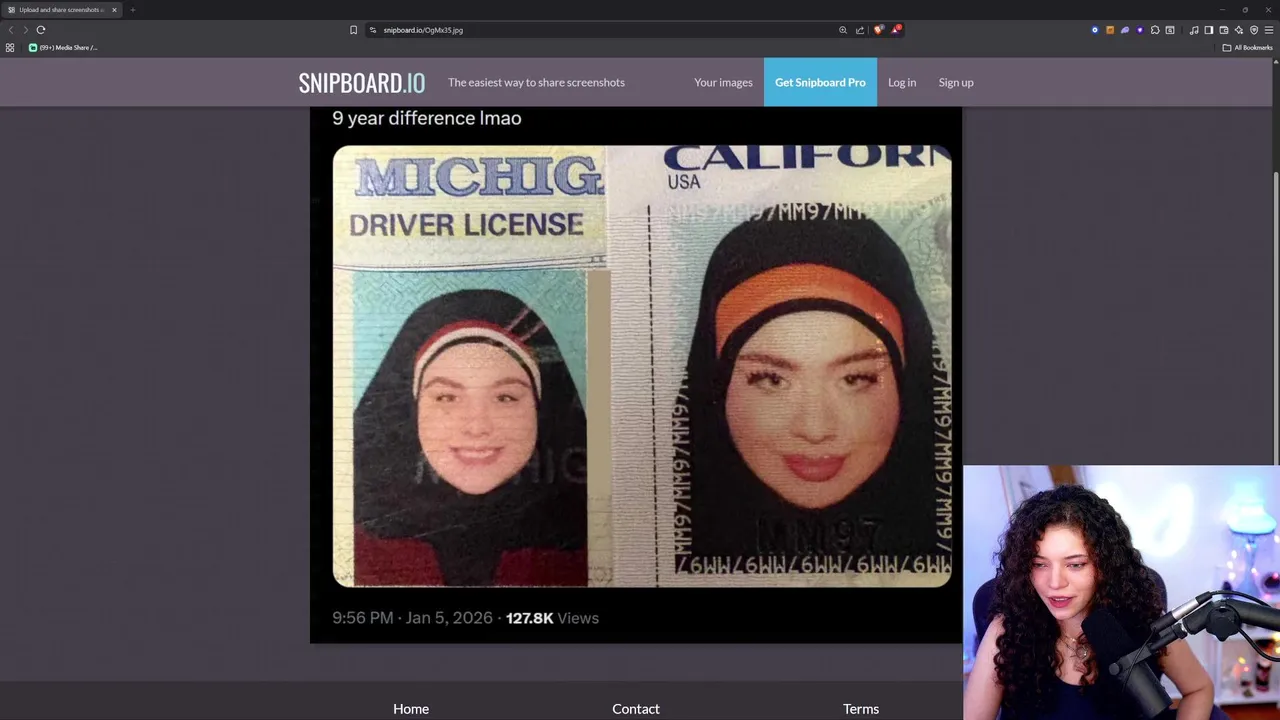Open Your images in site navigation
The width and height of the screenshot is (1280, 720).
(723, 82)
